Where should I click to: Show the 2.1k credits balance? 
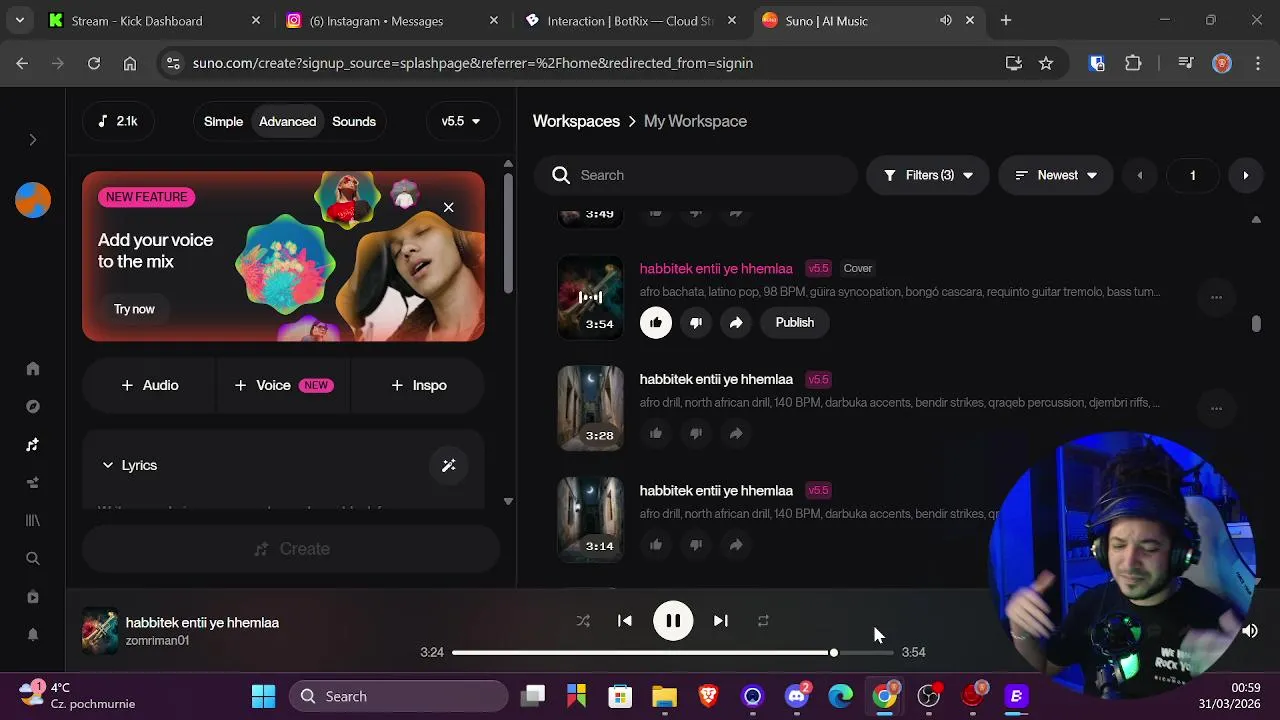pyautogui.click(x=118, y=121)
